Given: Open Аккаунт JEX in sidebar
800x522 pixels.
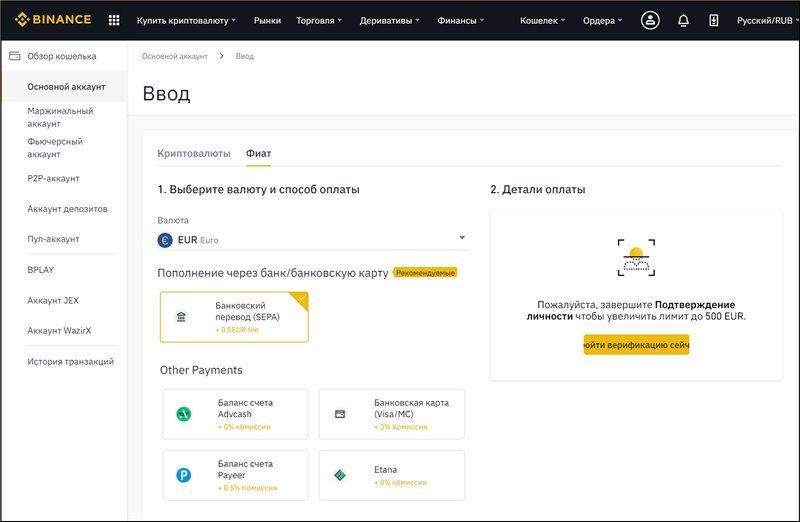Looking at the screenshot, I should 53,300.
